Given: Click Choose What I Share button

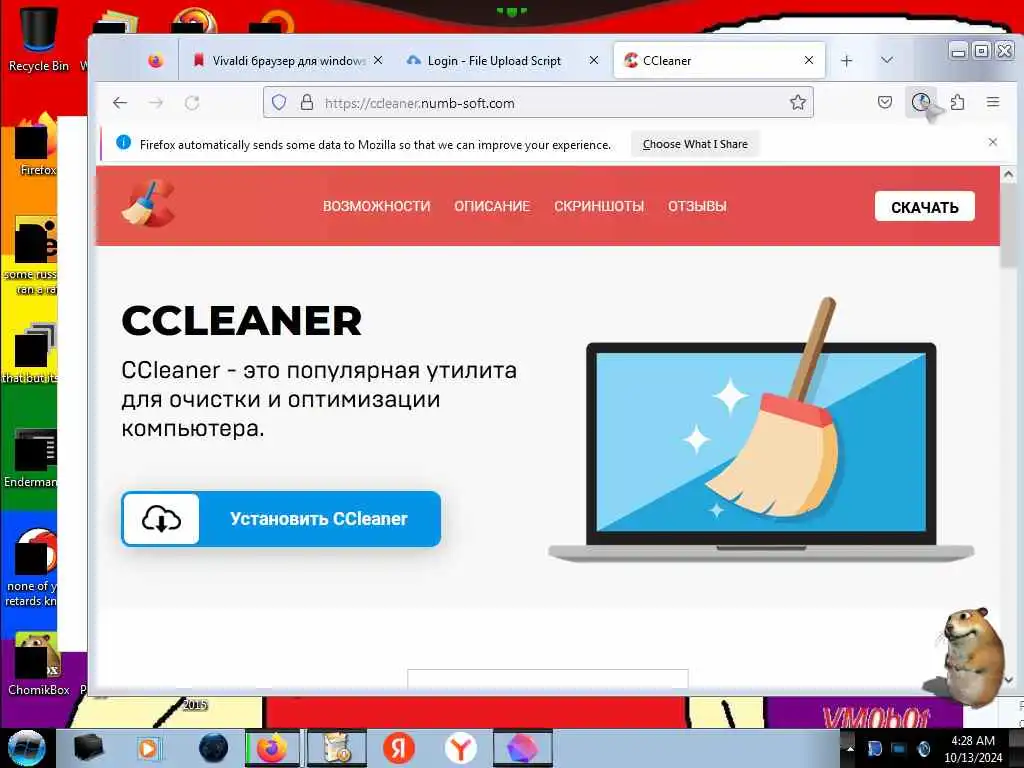Looking at the screenshot, I should click(695, 144).
